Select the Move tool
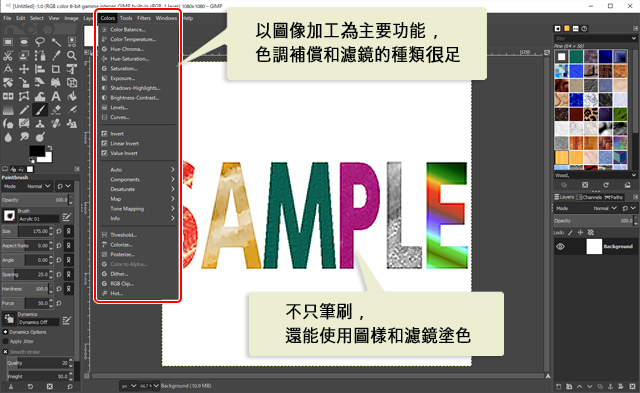The width and height of the screenshot is (640, 393). (x=24, y=69)
